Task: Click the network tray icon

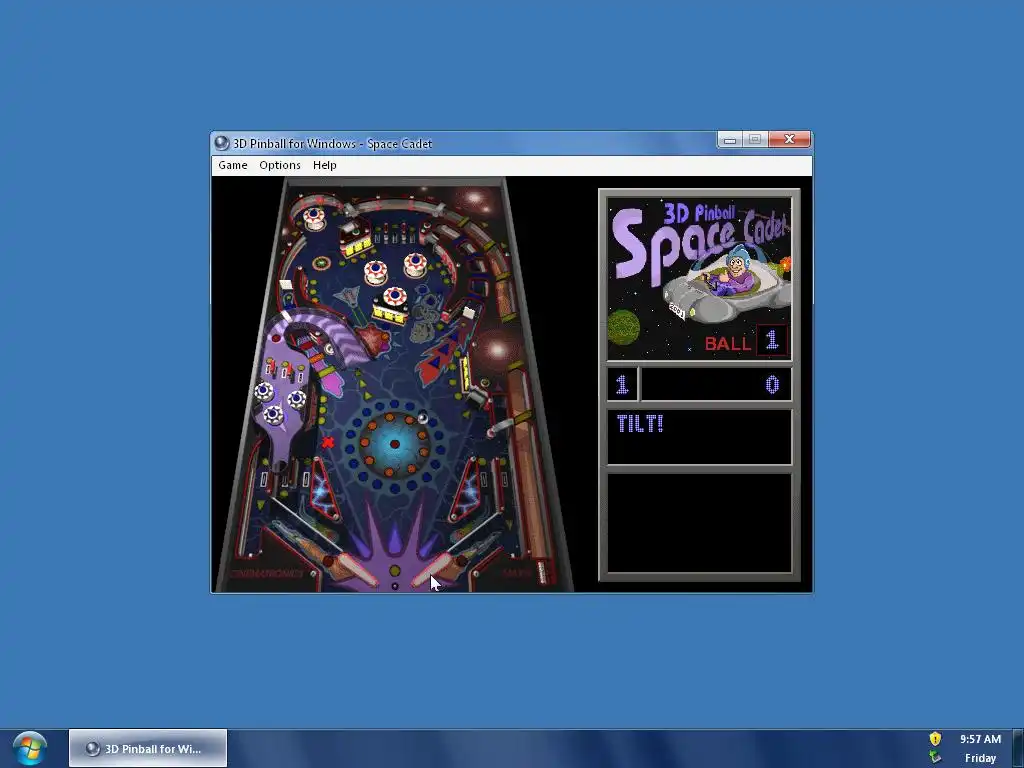Action: (935, 758)
